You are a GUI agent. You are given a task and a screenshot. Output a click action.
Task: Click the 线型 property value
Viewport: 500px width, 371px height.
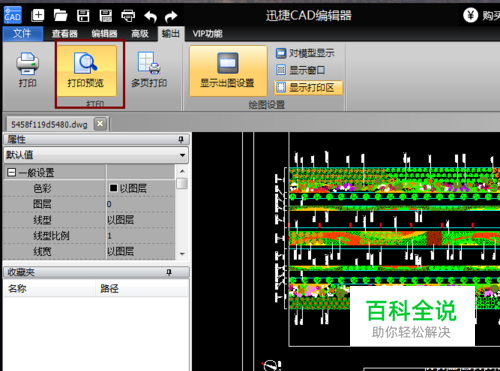tap(140, 220)
